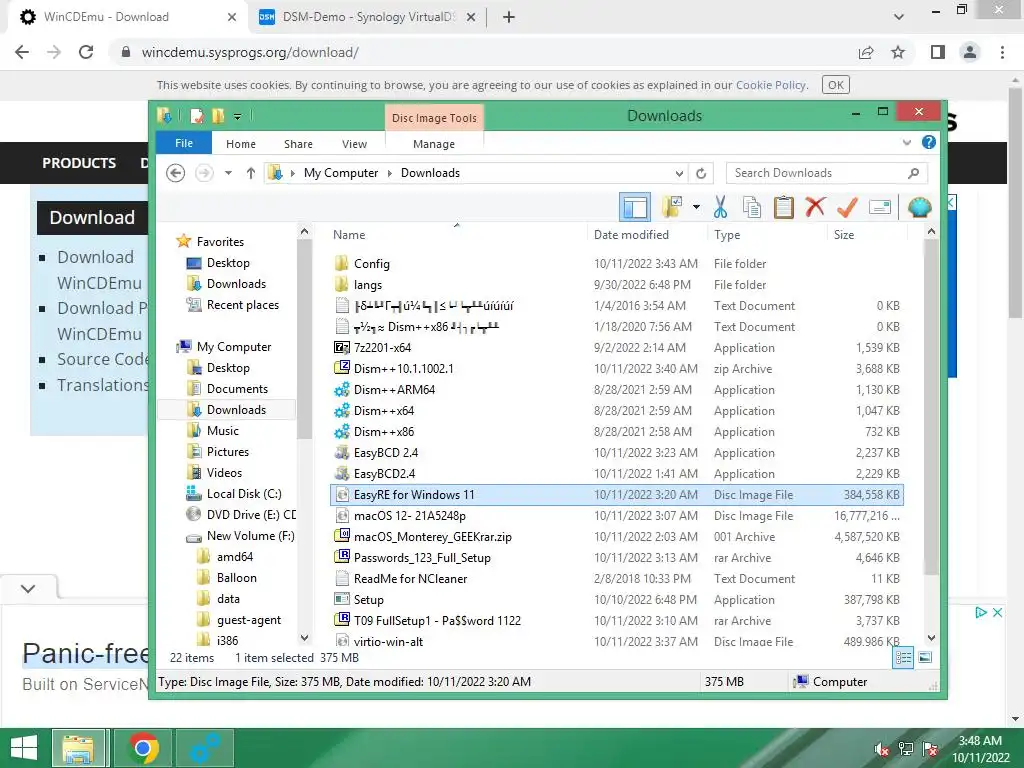Go back in Explorer navigation
This screenshot has width=1024, height=768.
tap(175, 173)
